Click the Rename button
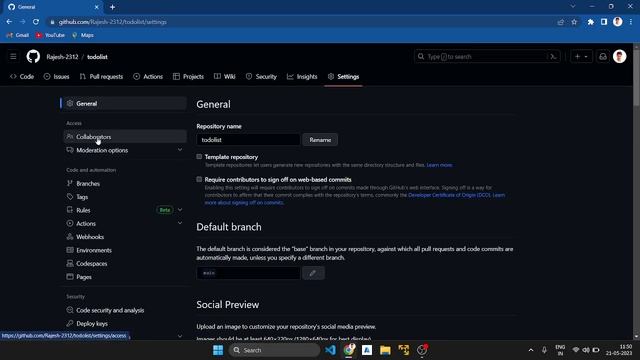This screenshot has height=360, width=640. tap(320, 140)
